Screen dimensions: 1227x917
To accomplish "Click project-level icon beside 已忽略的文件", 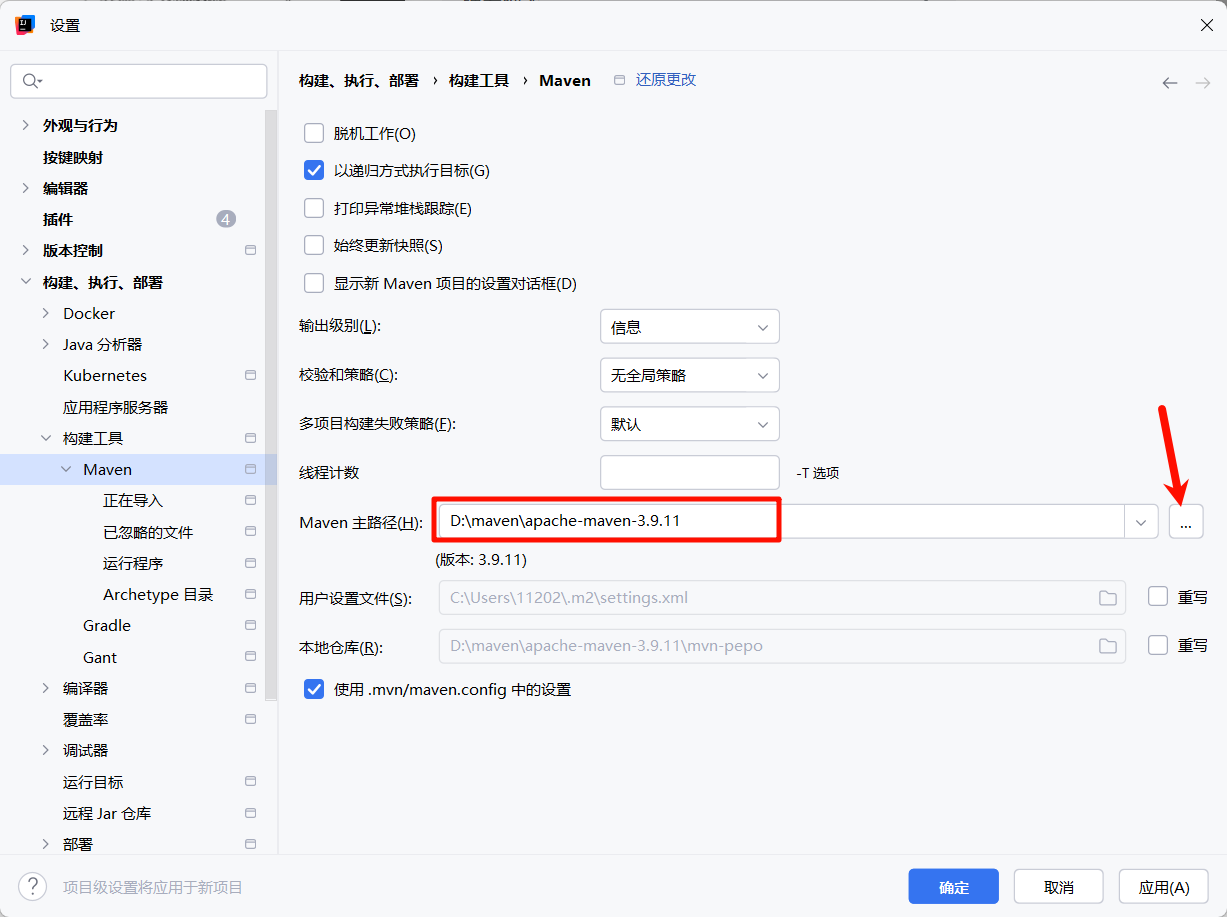I will [x=250, y=532].
